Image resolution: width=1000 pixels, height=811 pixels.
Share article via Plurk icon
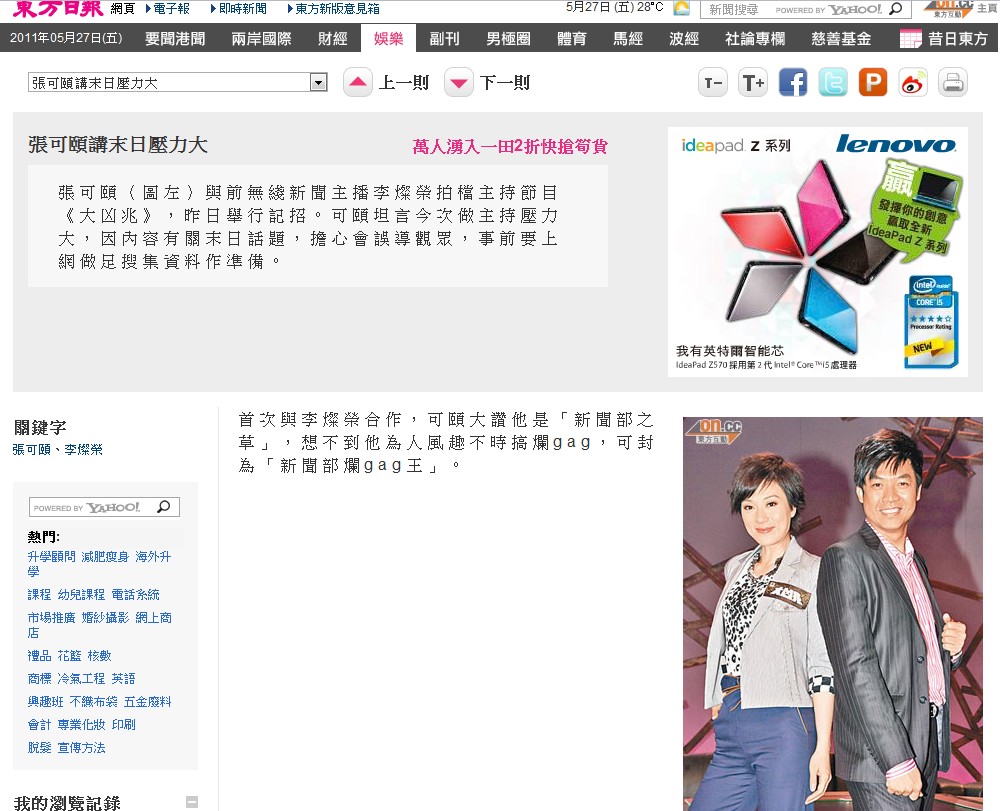(873, 83)
